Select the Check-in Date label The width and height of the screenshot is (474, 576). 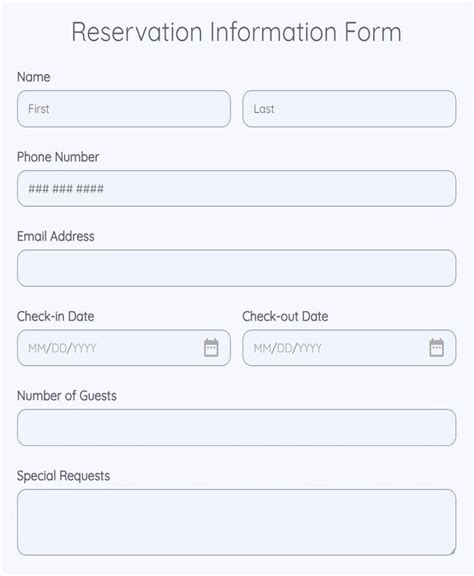[x=56, y=316]
